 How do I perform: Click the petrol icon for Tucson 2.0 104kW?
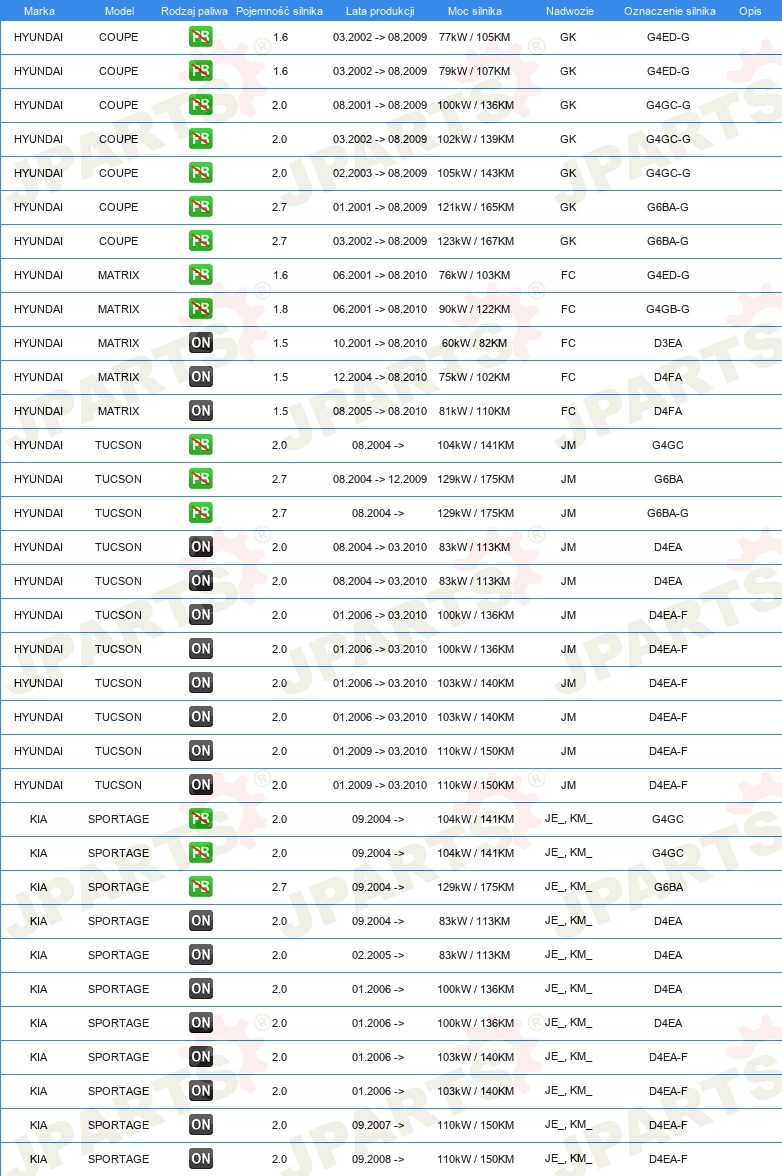click(200, 445)
